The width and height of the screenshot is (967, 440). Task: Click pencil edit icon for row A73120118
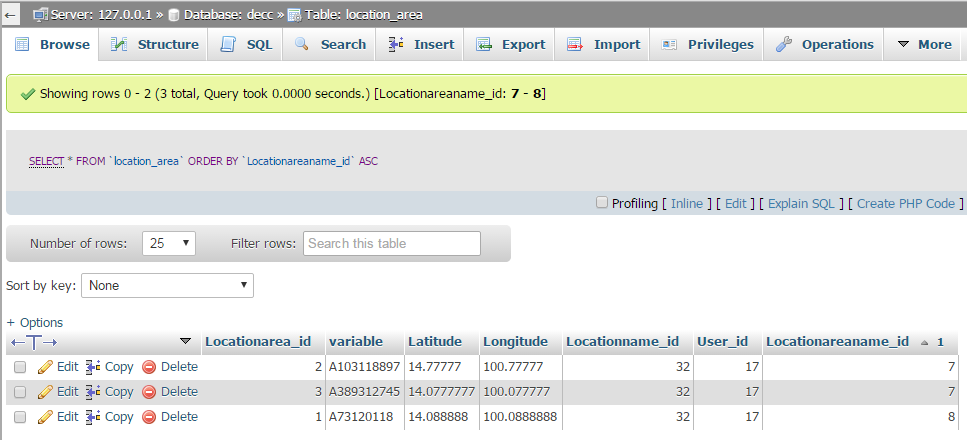(45, 417)
